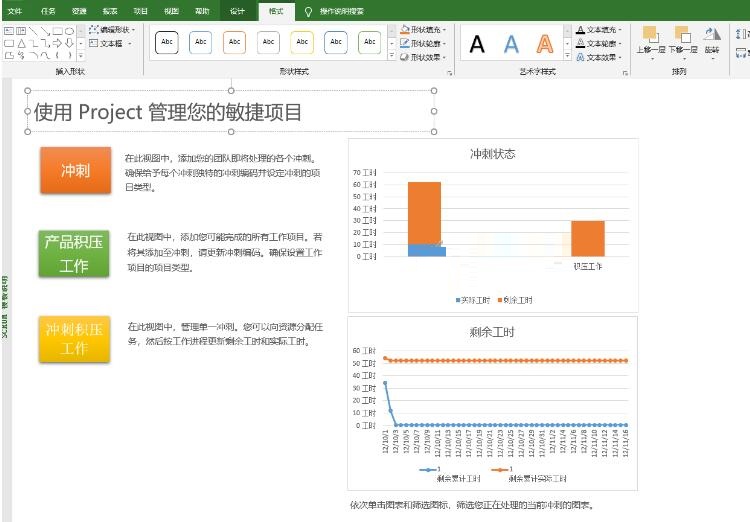
Task: Open 形状效果 shape effects dropdown
Action: 423,57
